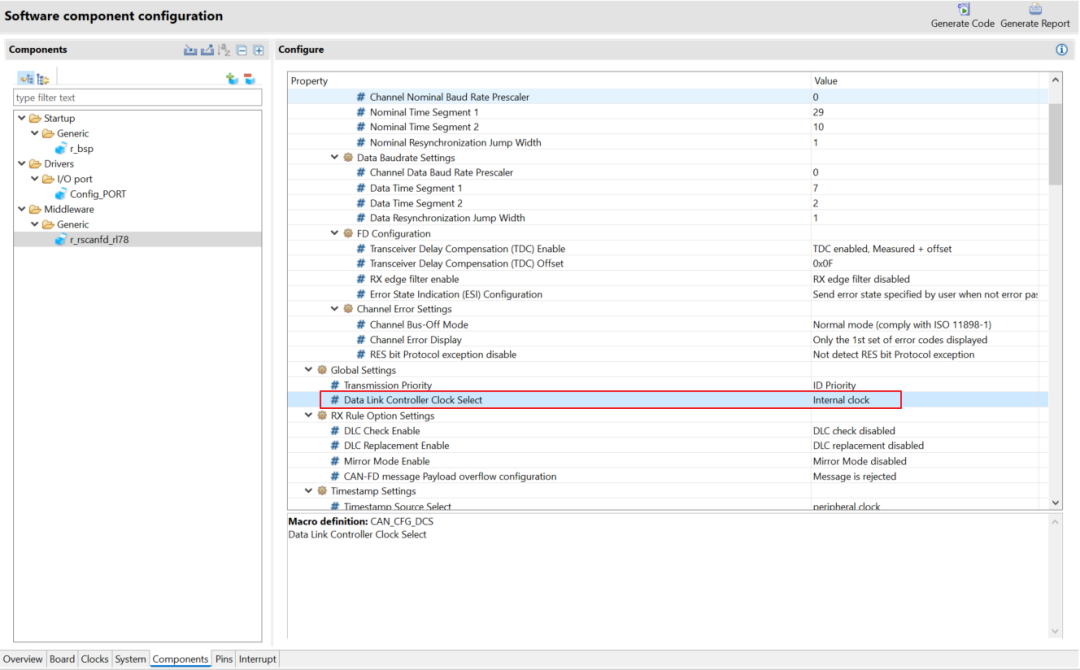Open the Configure panel info icon
This screenshot has height=670, width=1080.
tap(1061, 50)
